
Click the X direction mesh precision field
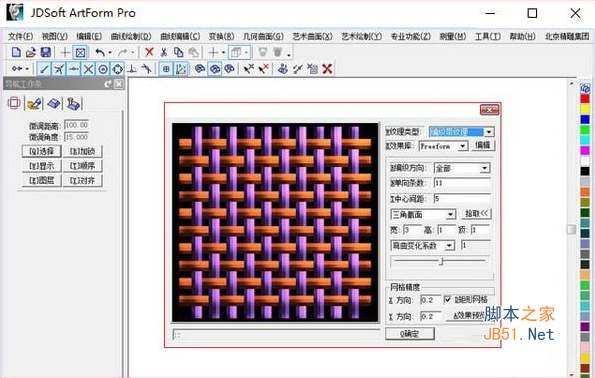(x=431, y=300)
